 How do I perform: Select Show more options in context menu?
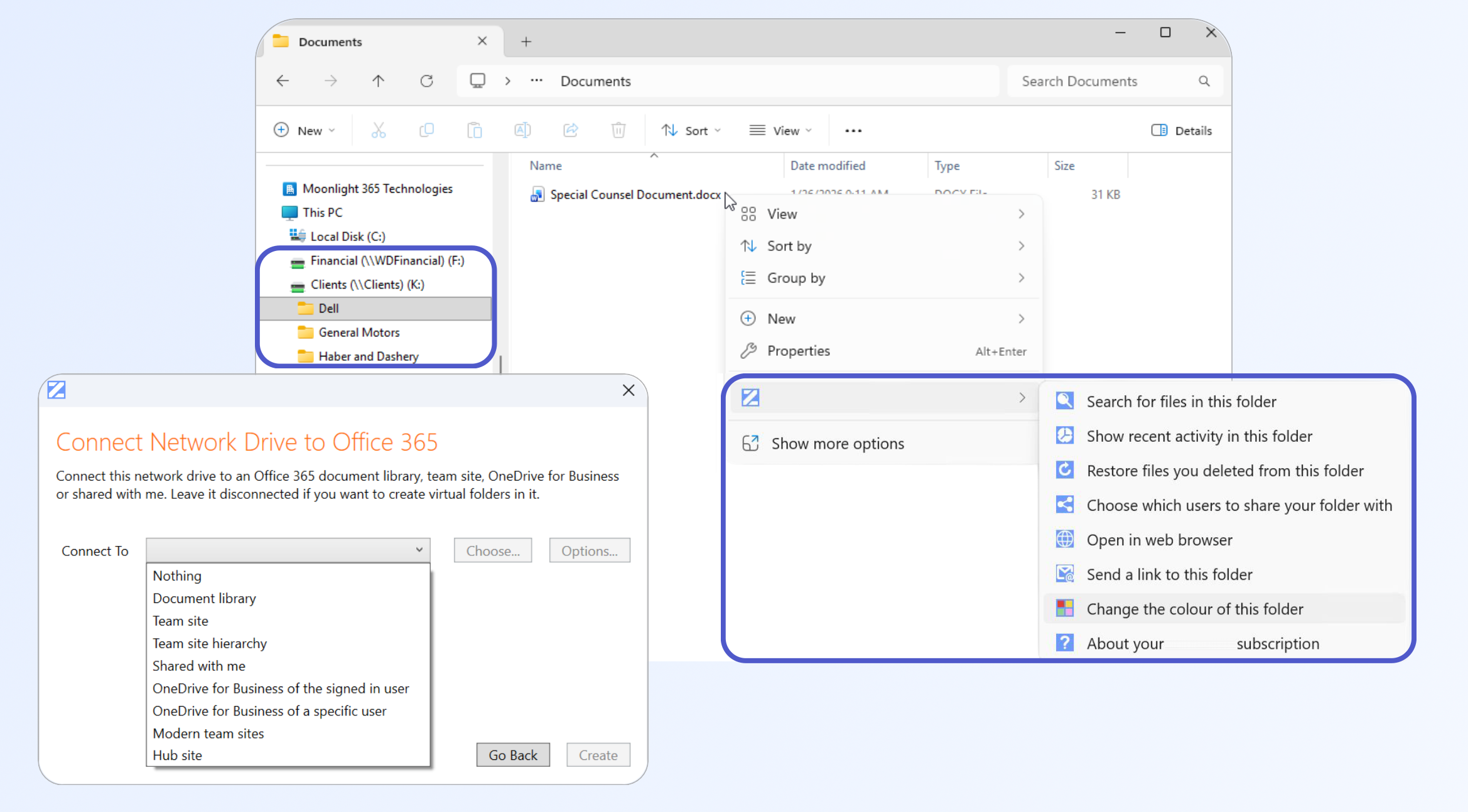pyautogui.click(x=884, y=444)
